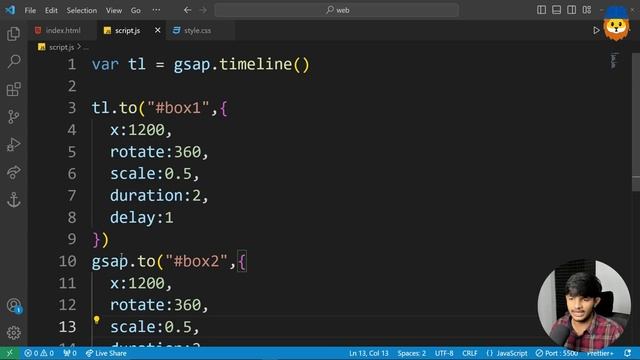This screenshot has height=360, width=640.
Task: Click the VS Code logo icon
Action: [10, 10]
